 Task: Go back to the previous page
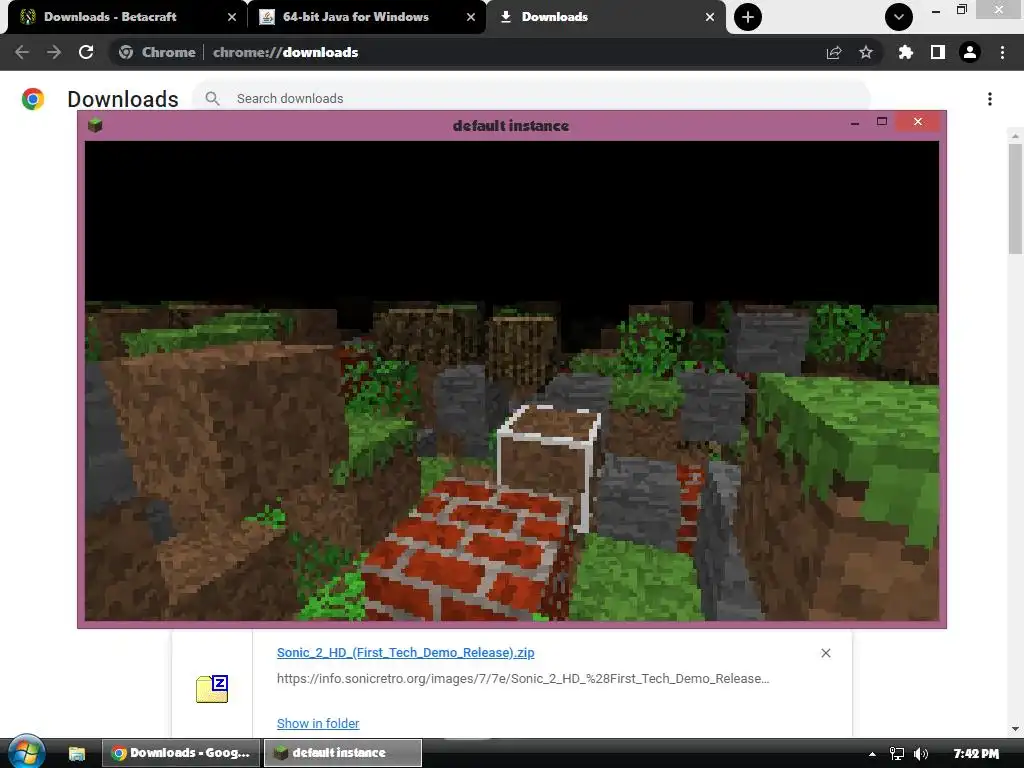tap(22, 52)
